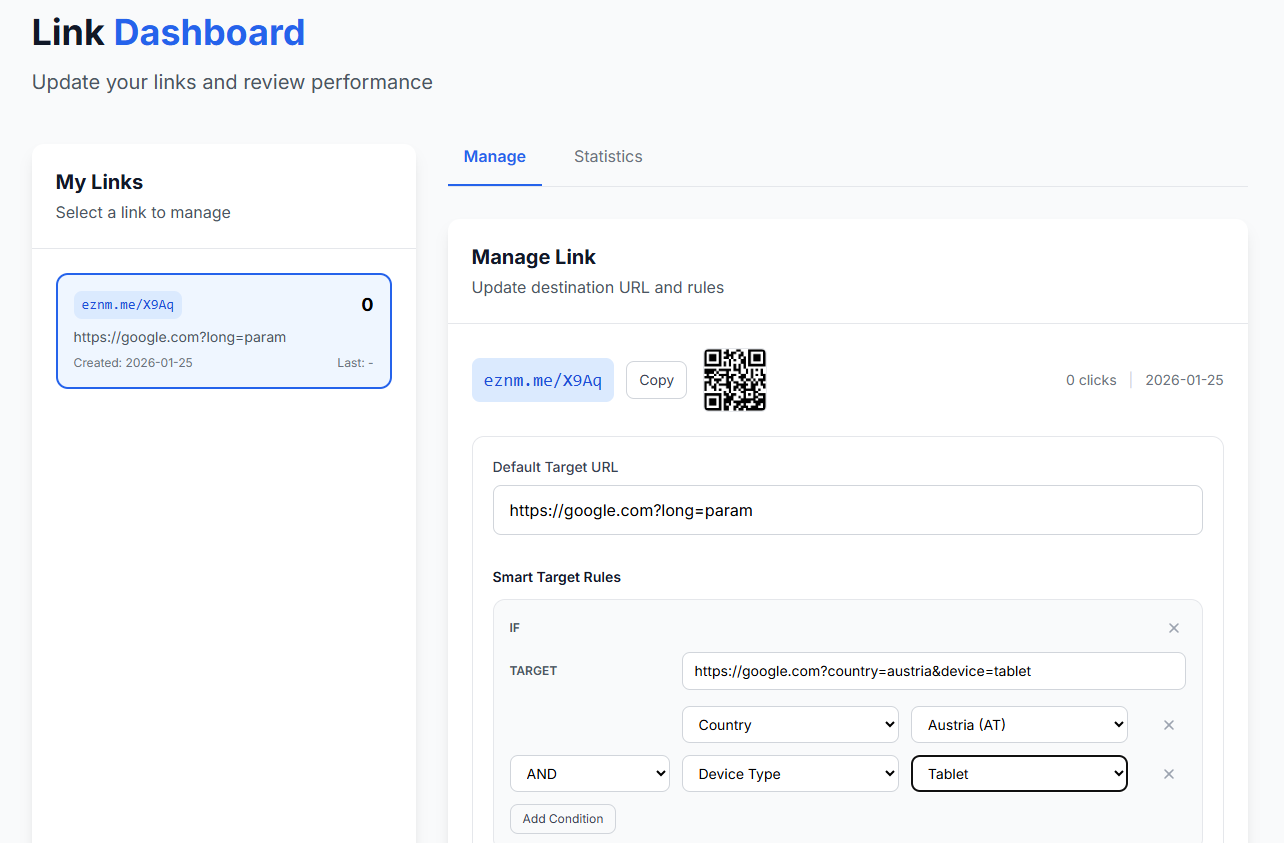Open the Device Type condition dropdown

tap(789, 774)
